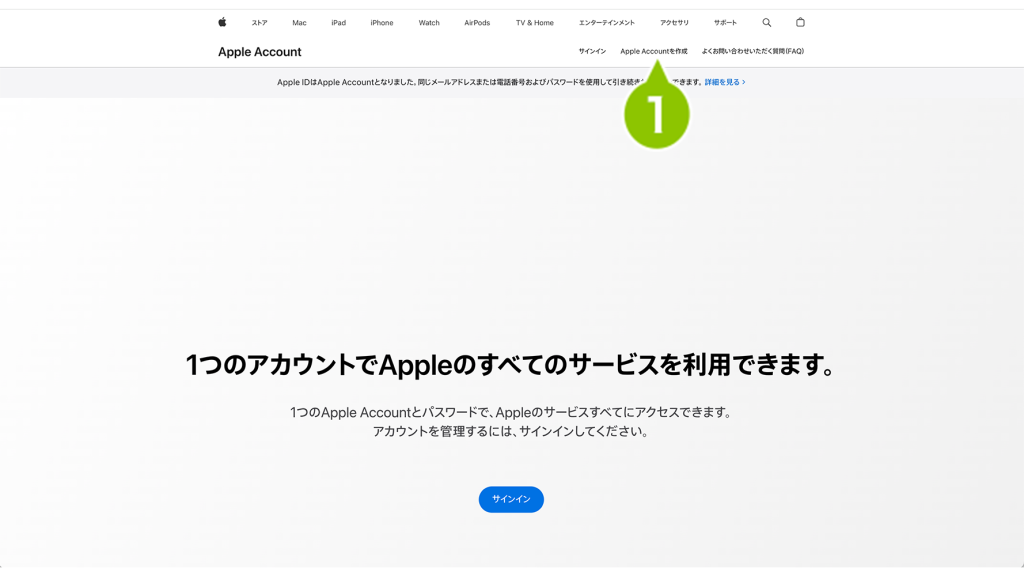The image size is (1024, 576).
Task: Select iPad in the top navigation
Action: coord(338,23)
